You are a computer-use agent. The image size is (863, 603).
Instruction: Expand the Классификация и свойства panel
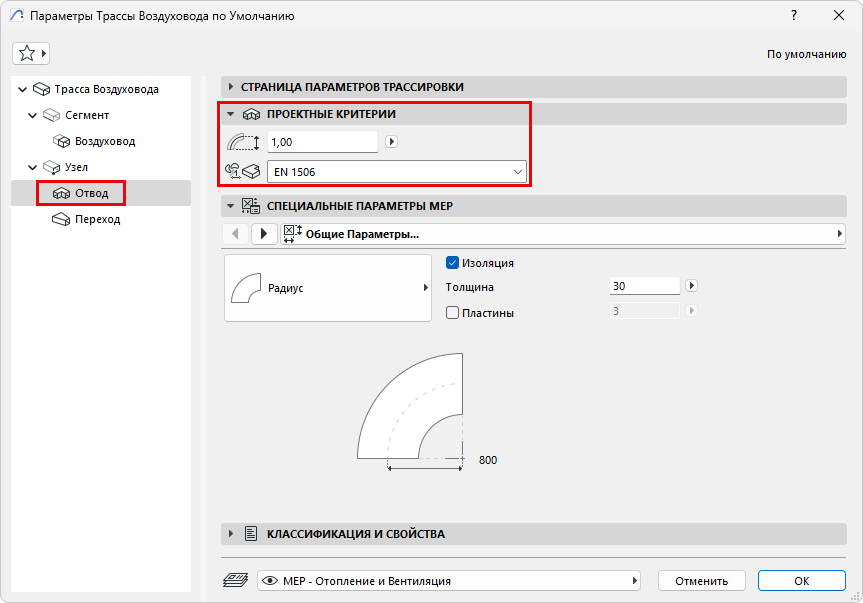pos(231,534)
